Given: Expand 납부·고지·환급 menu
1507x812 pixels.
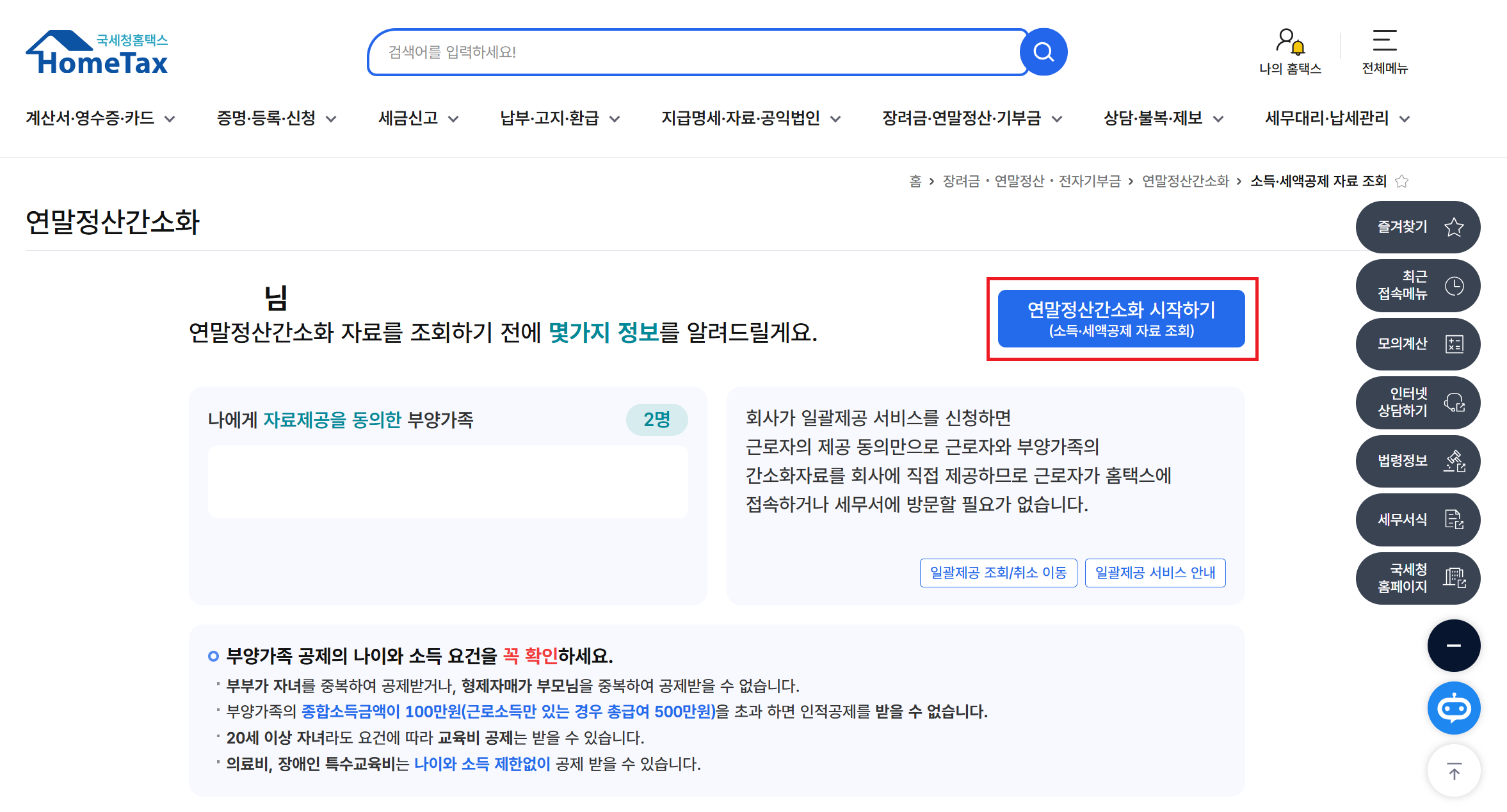Looking at the screenshot, I should click(560, 118).
